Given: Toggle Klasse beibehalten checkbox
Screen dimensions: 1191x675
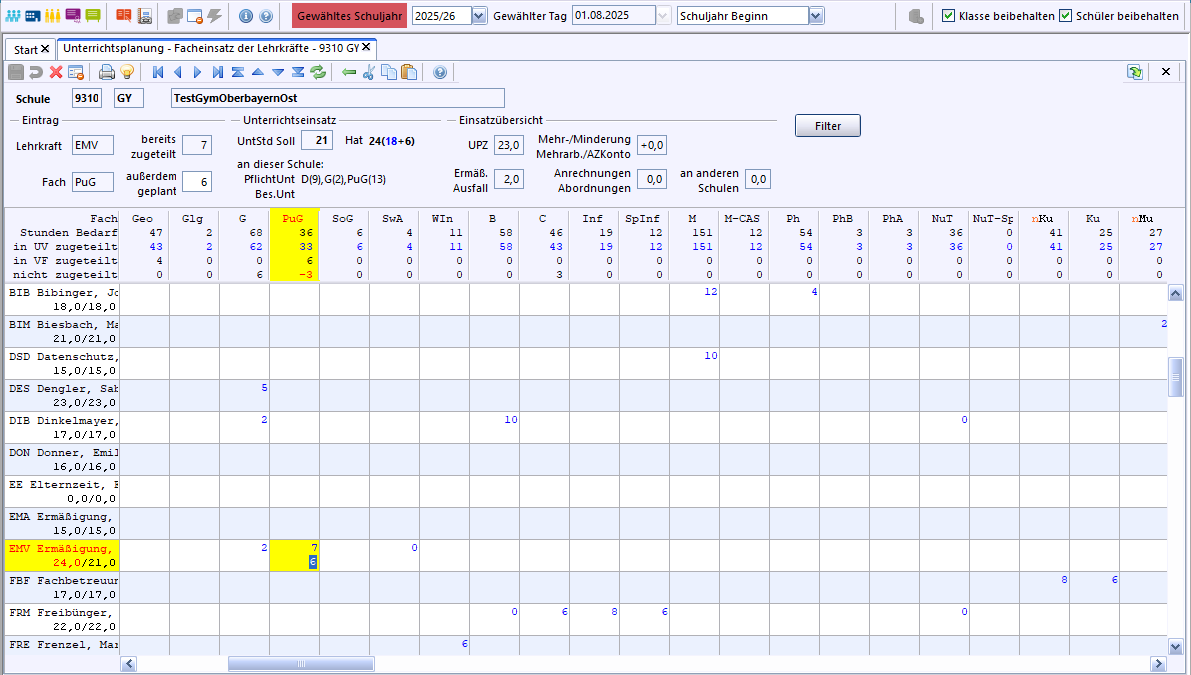Looking at the screenshot, I should point(949,16).
